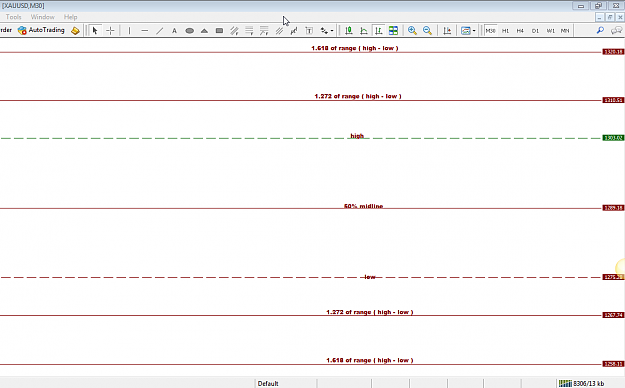Choose the triangle shape tool
This screenshot has width=625, height=388.
click(x=204, y=31)
